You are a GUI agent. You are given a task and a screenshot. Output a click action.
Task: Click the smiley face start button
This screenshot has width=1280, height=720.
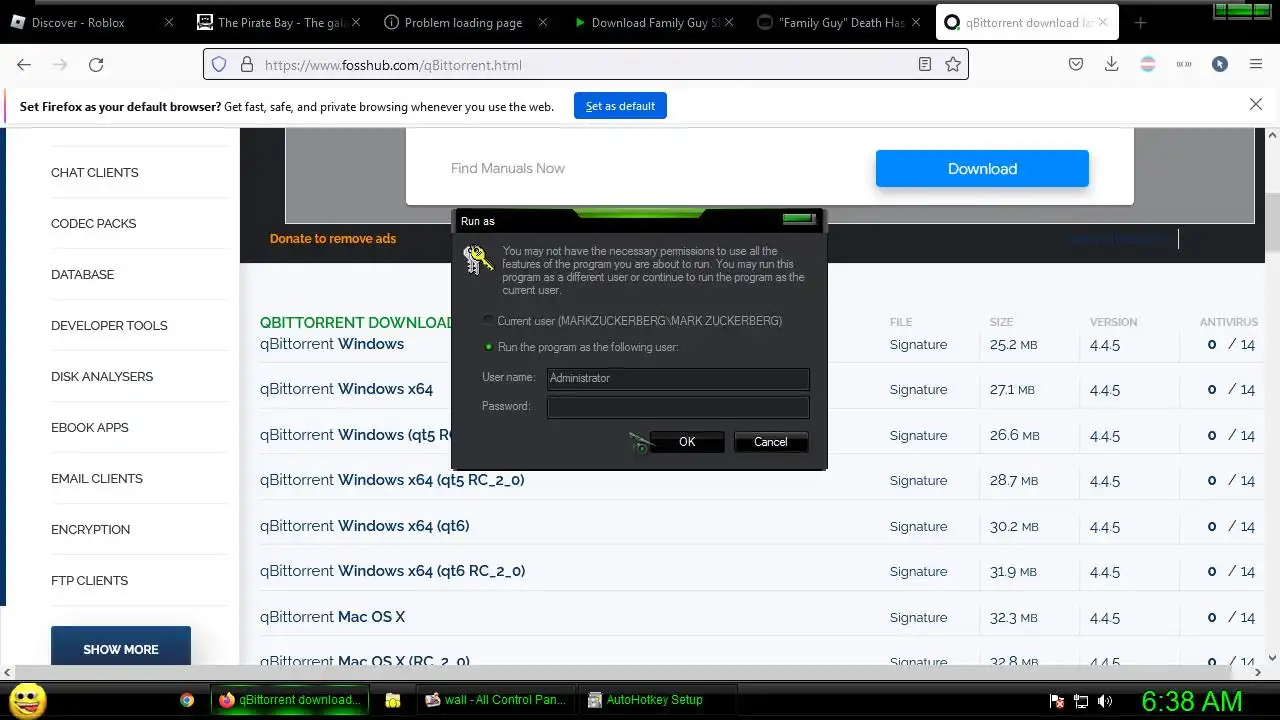point(27,699)
